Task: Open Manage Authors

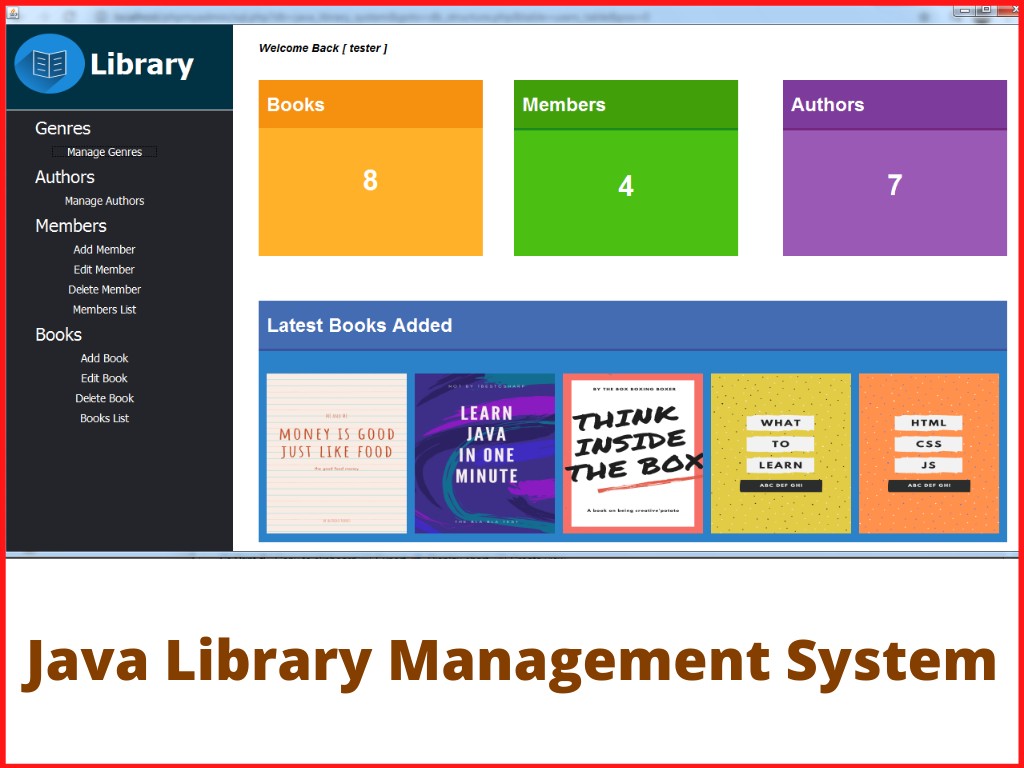Action: point(104,200)
